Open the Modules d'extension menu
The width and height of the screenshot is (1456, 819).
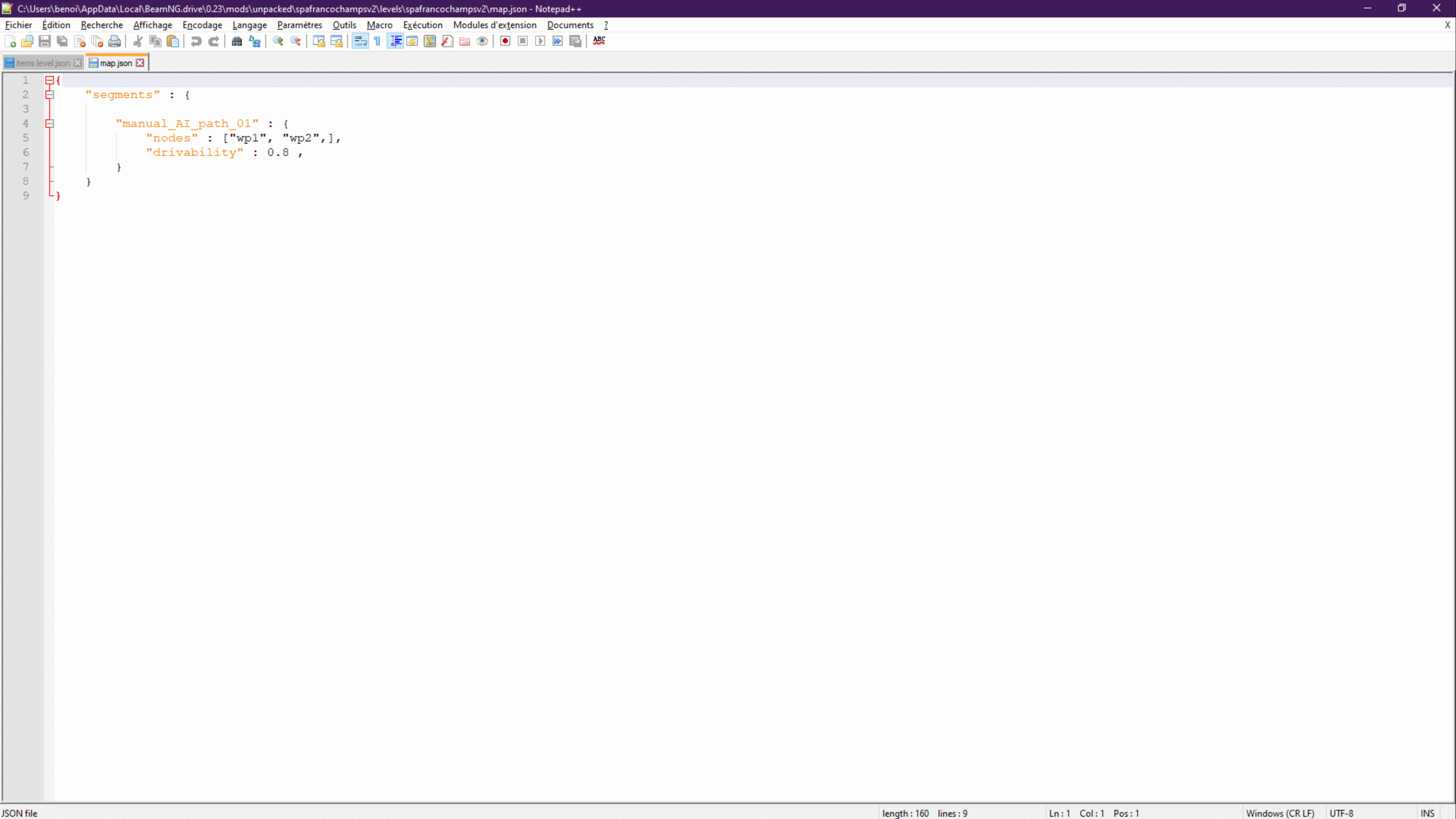[x=494, y=25]
